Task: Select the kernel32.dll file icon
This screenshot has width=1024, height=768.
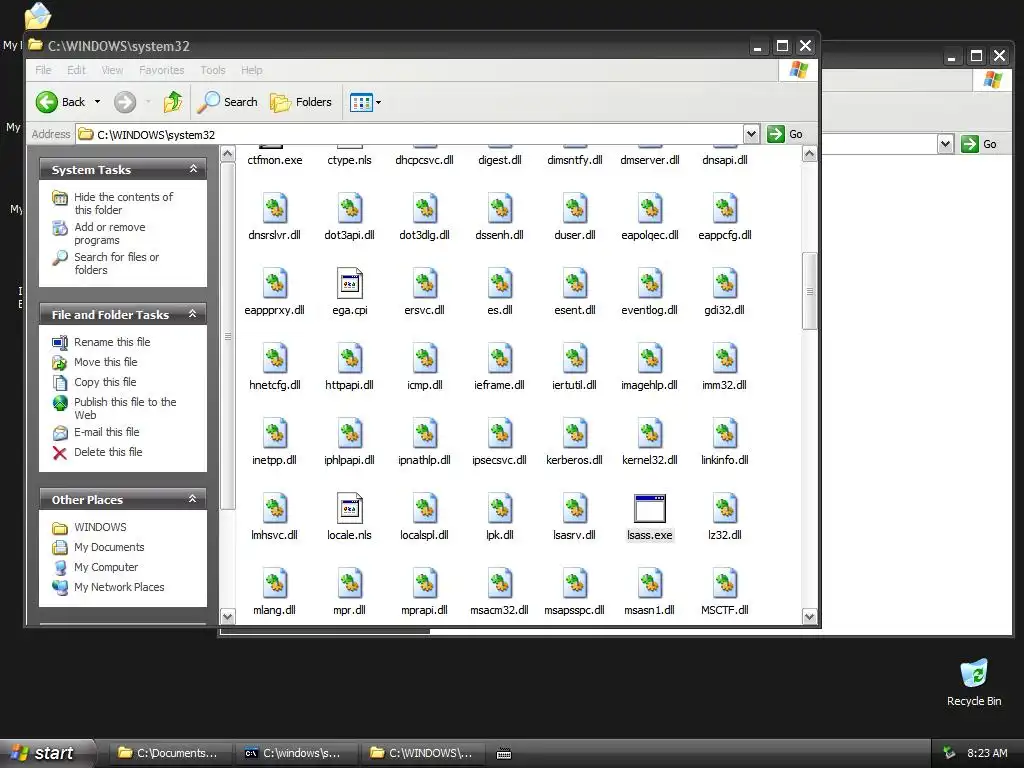Action: coord(650,434)
